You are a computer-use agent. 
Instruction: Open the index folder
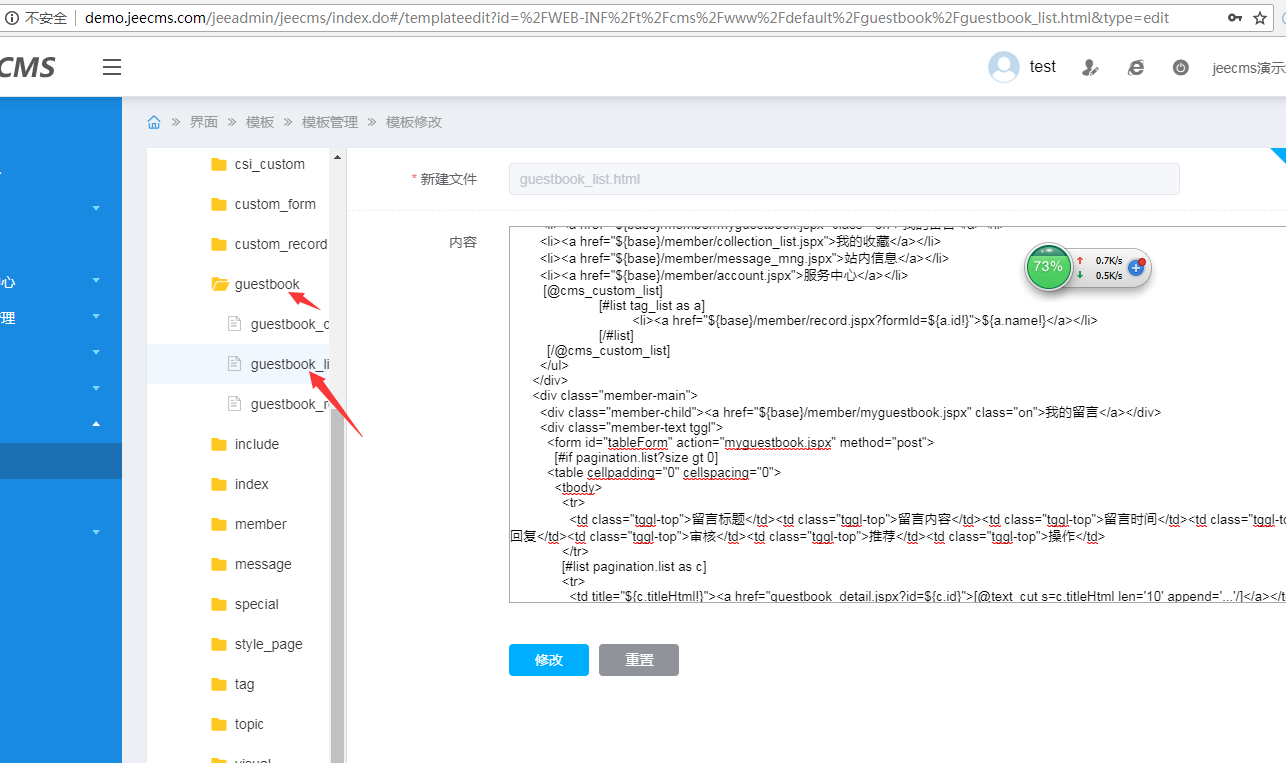click(x=252, y=484)
